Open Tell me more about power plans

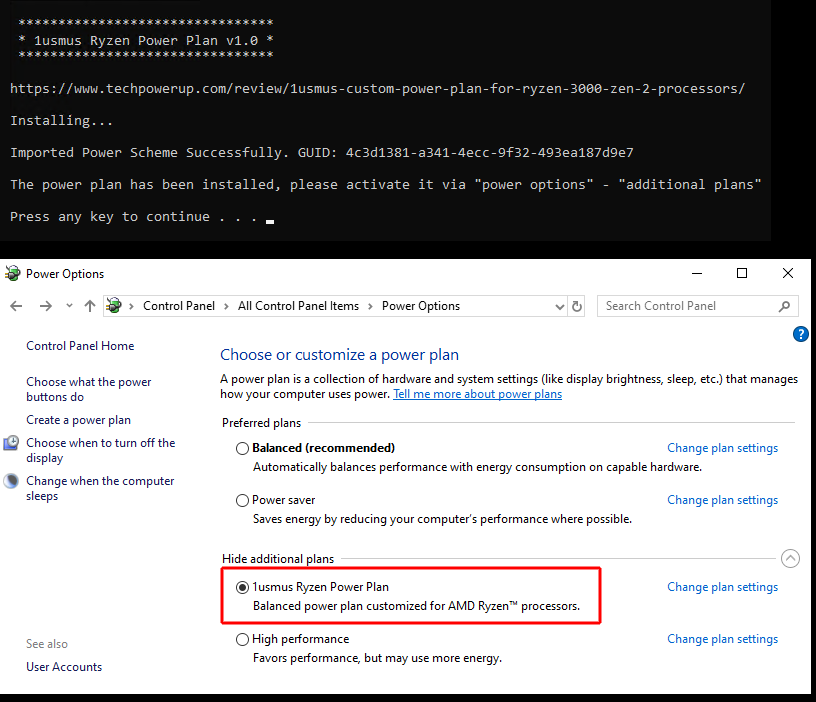coord(477,394)
